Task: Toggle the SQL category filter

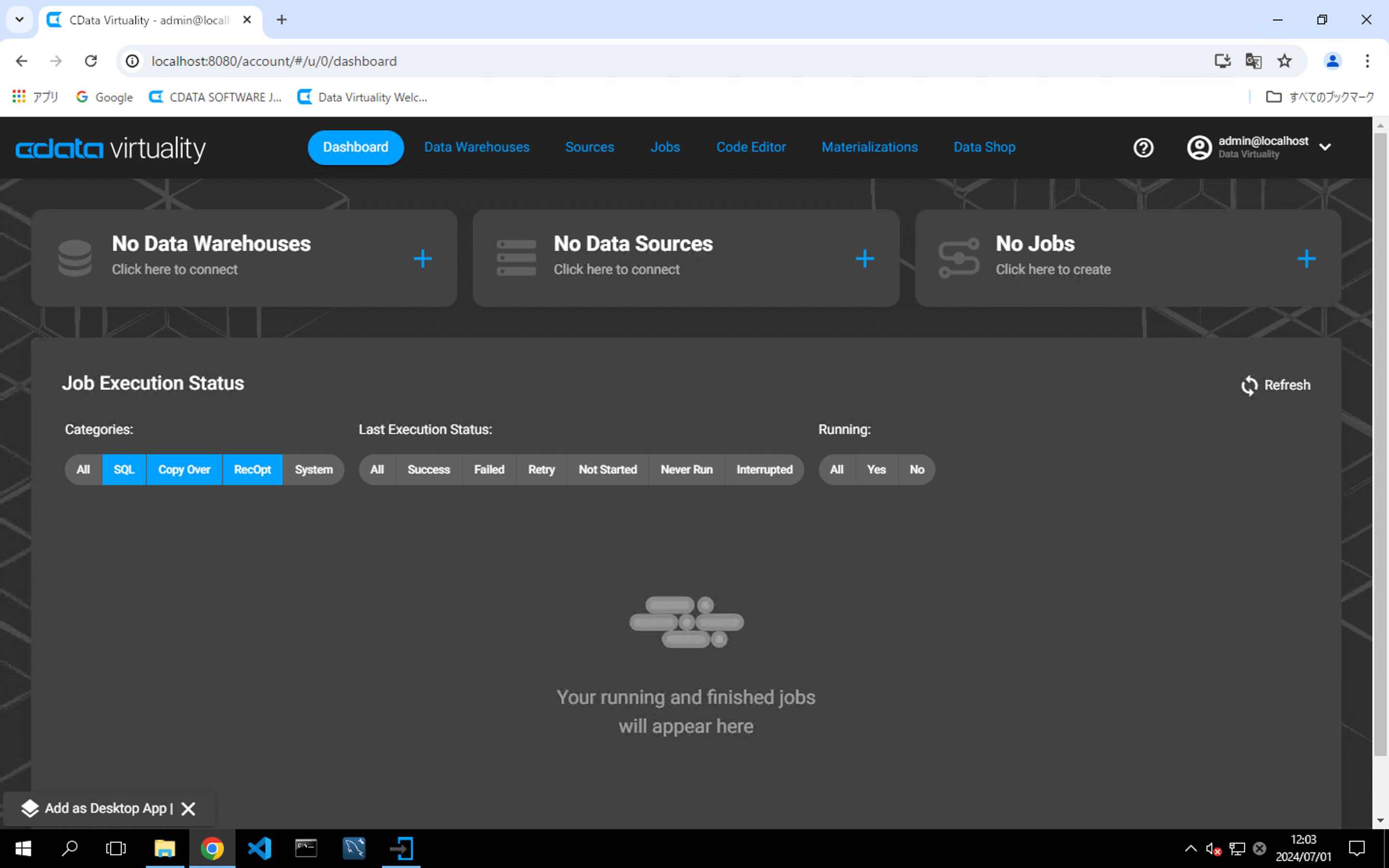Action: tap(123, 470)
